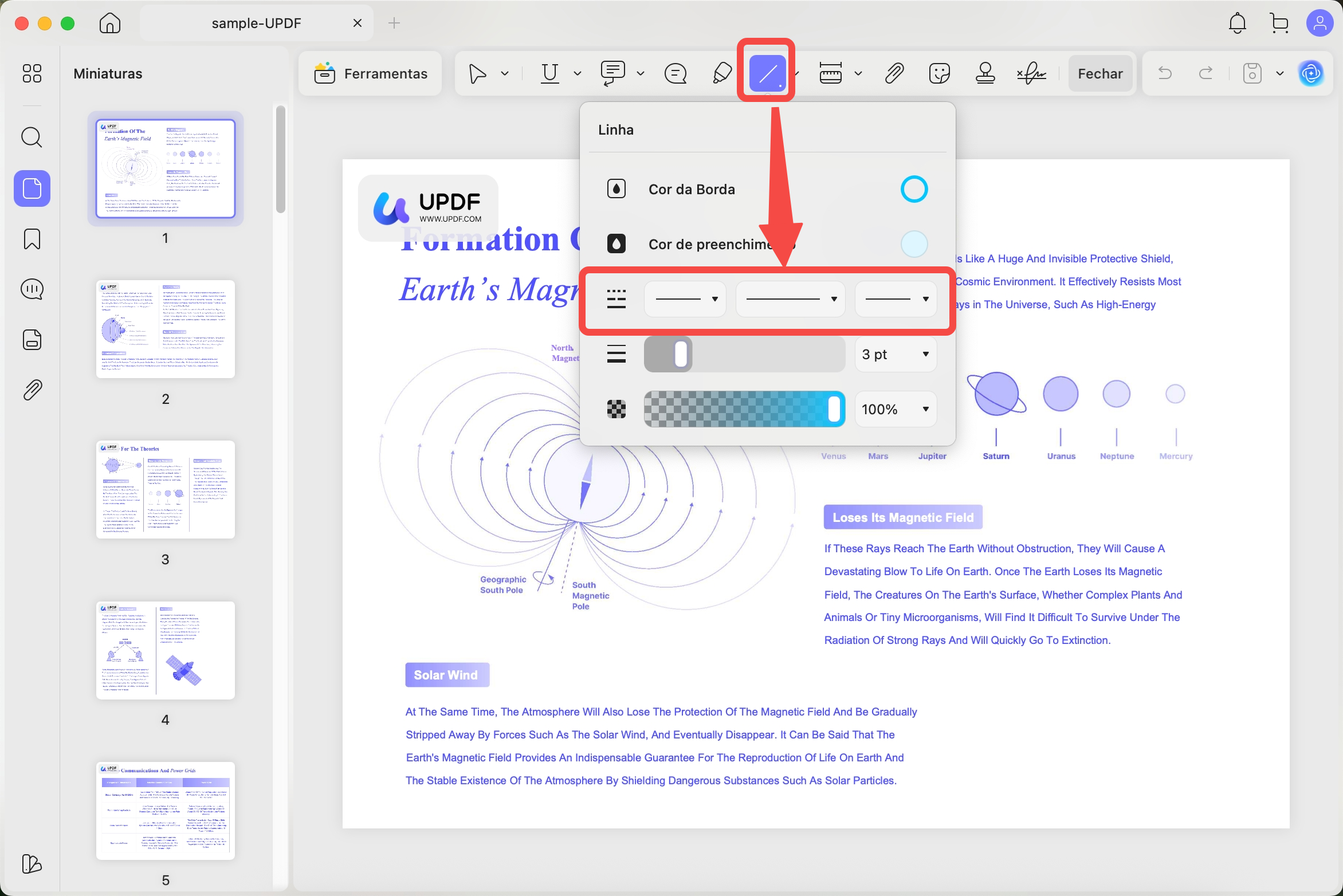Viewport: 1343px width, 896px height.
Task: Select the Signature tool
Action: click(1031, 73)
